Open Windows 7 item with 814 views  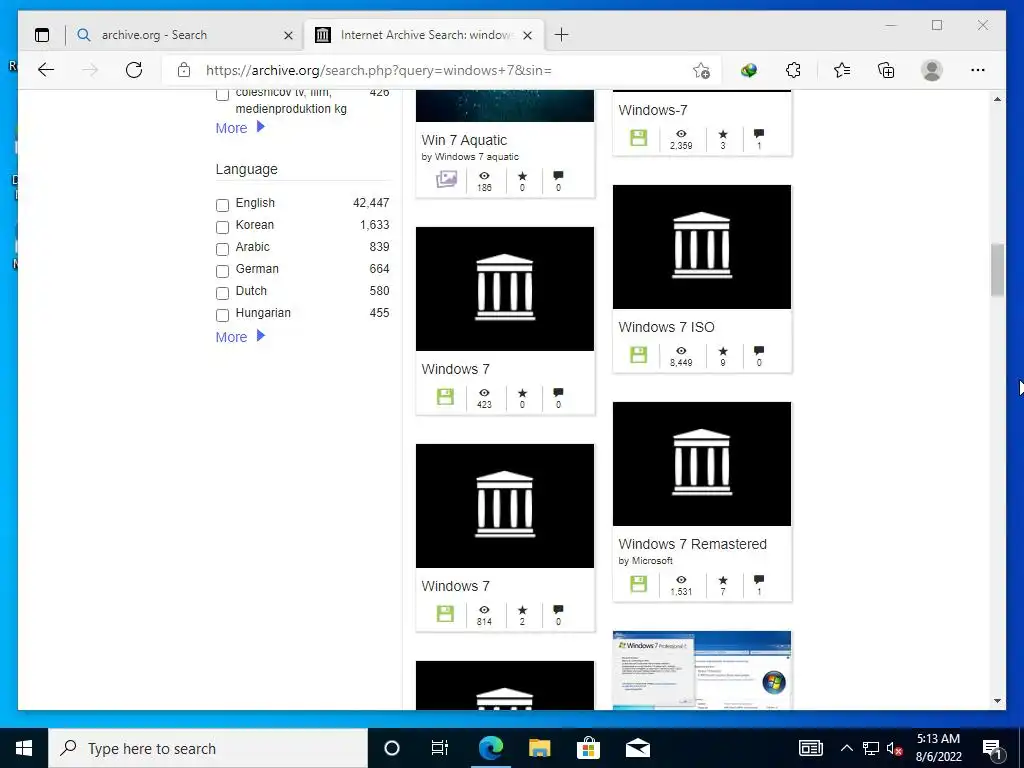pyautogui.click(x=455, y=586)
